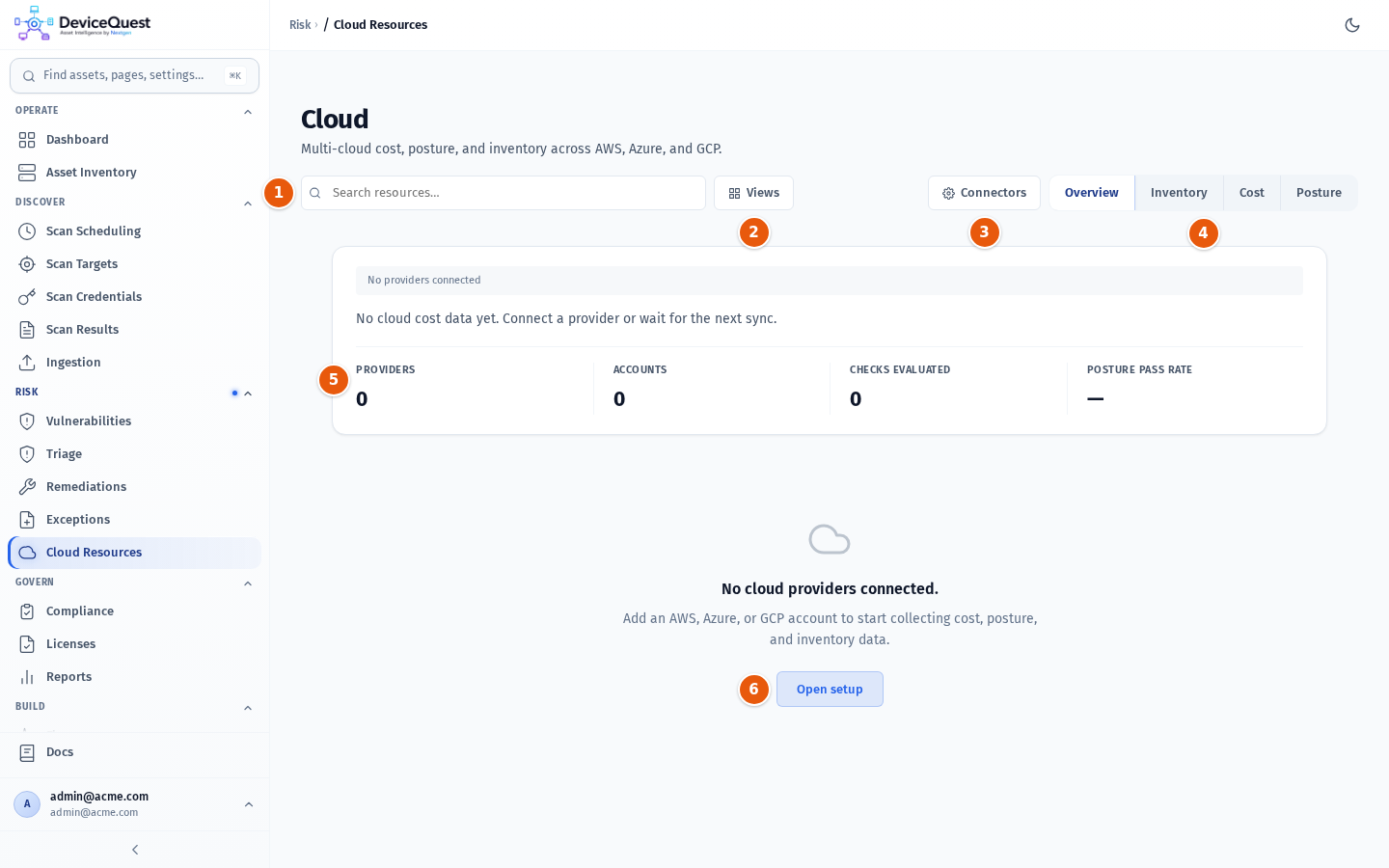
Task: Click the Scan Targets crosshair icon
Action: (27, 264)
